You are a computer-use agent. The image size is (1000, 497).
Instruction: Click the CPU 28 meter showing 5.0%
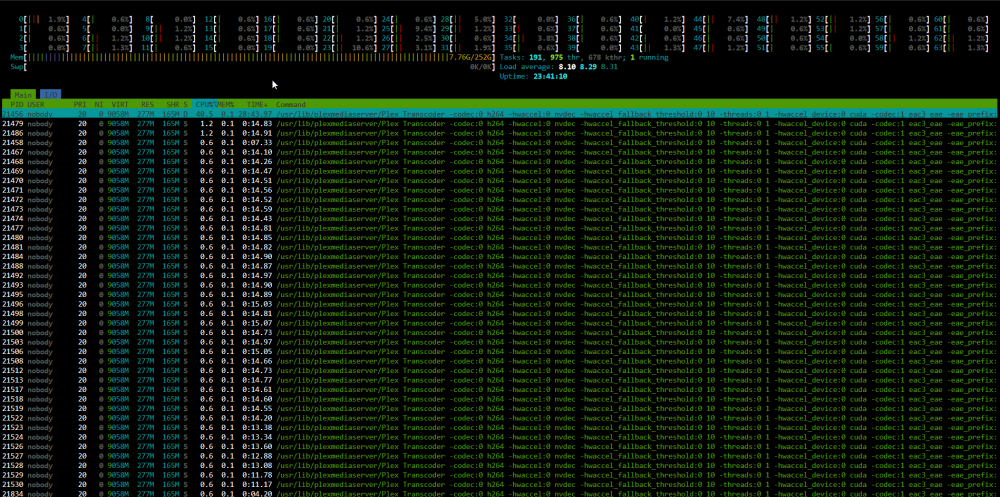(469, 20)
